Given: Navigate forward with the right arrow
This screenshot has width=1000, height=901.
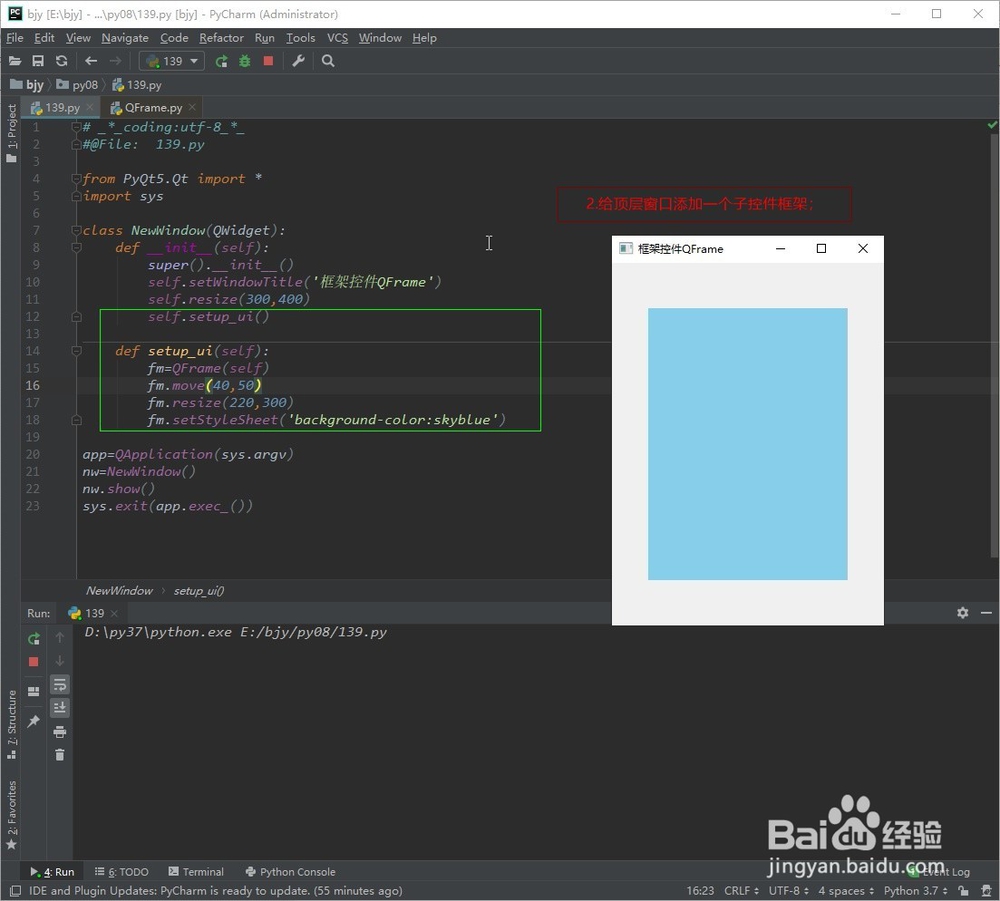Looking at the screenshot, I should click(115, 61).
